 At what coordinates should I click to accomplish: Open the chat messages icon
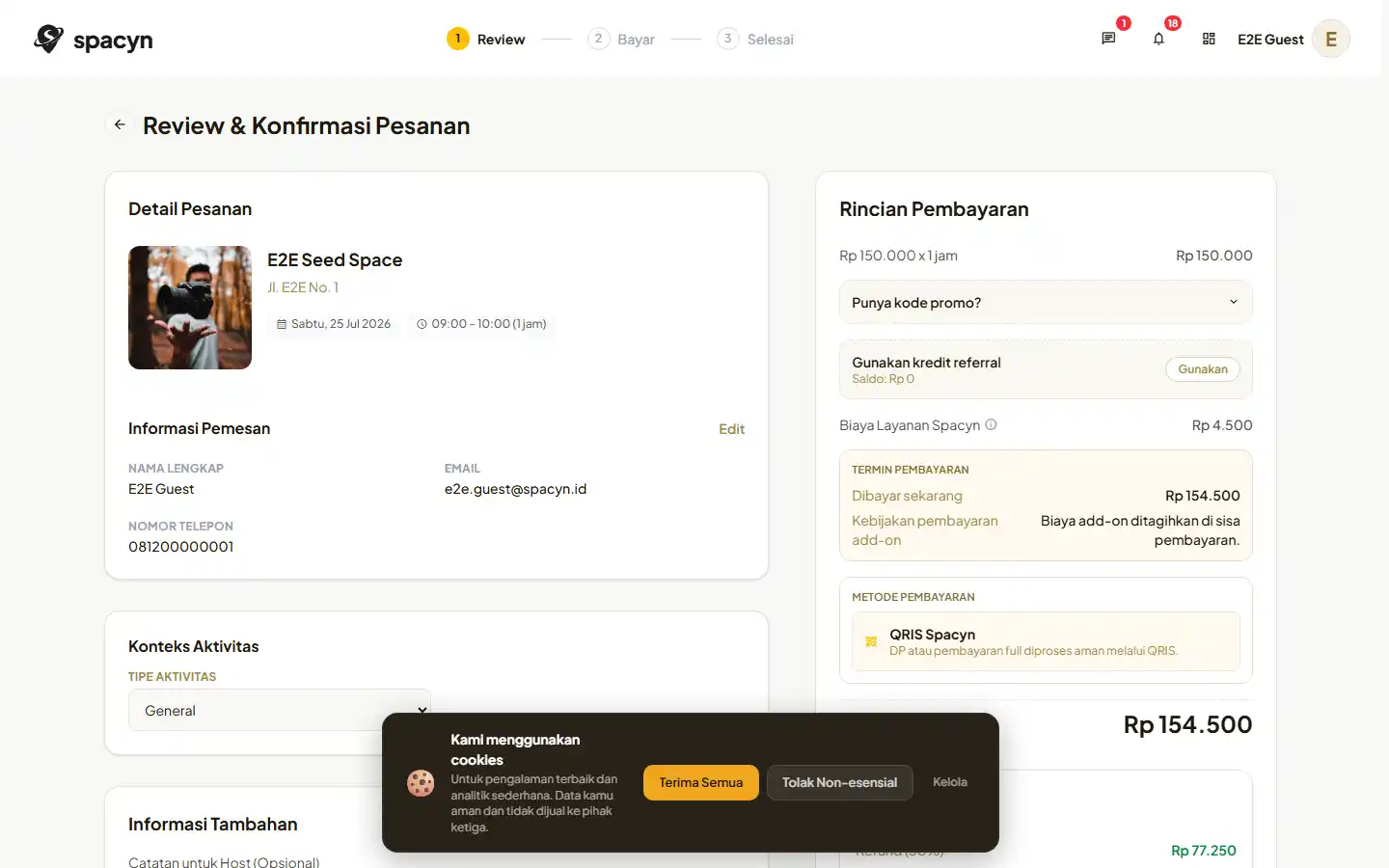(1108, 39)
